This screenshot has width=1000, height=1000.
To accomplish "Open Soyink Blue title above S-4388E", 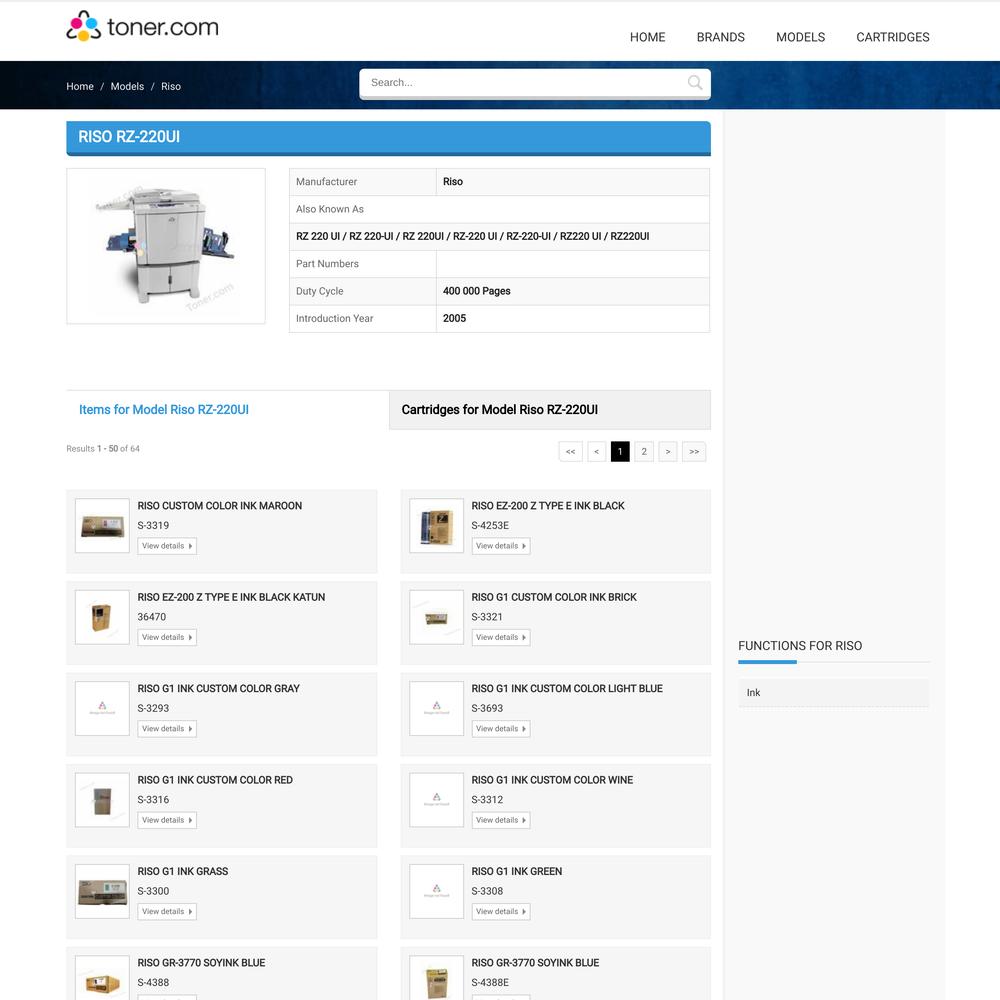I will pos(535,962).
